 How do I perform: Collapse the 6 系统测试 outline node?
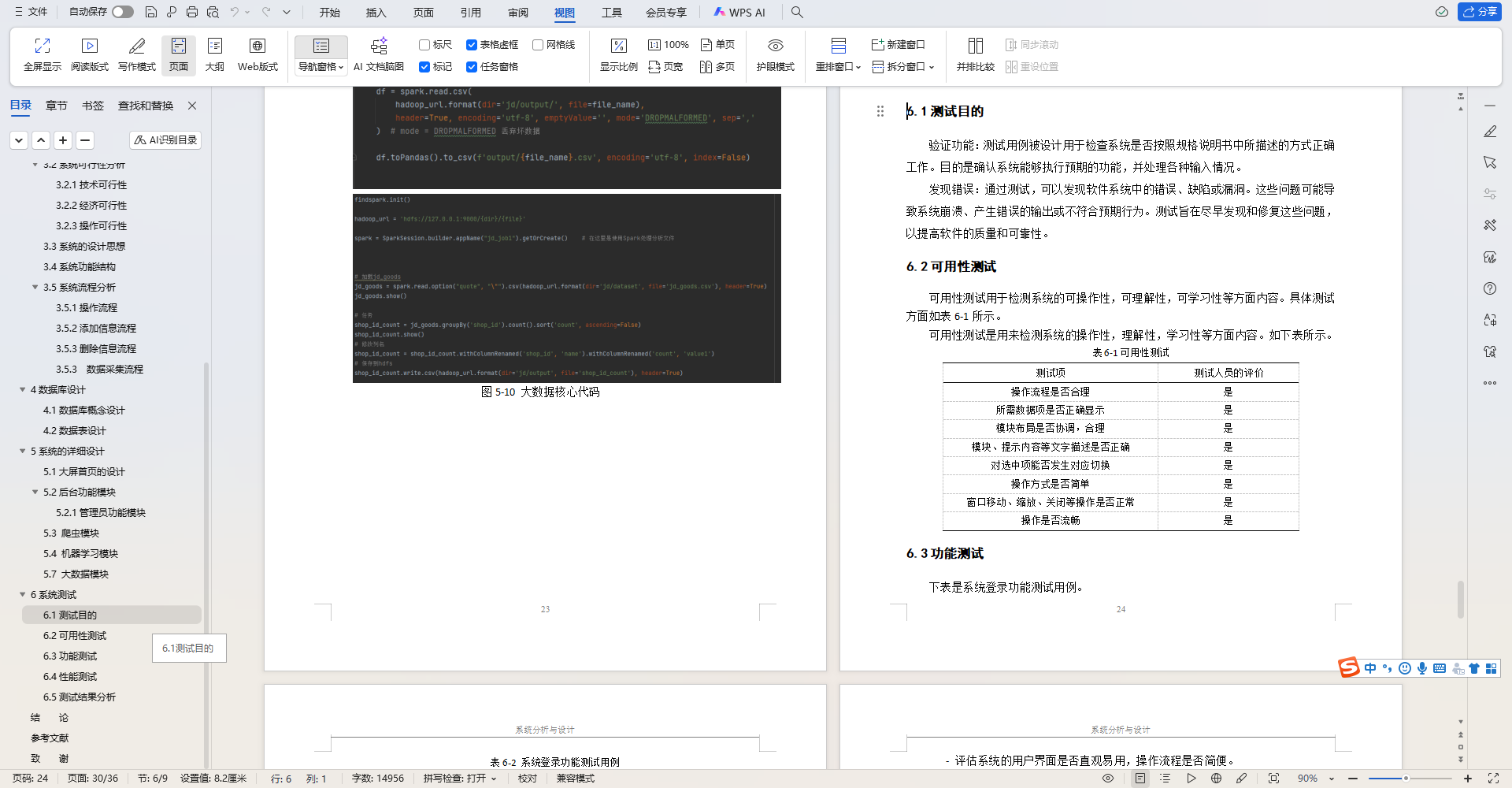coord(22,594)
